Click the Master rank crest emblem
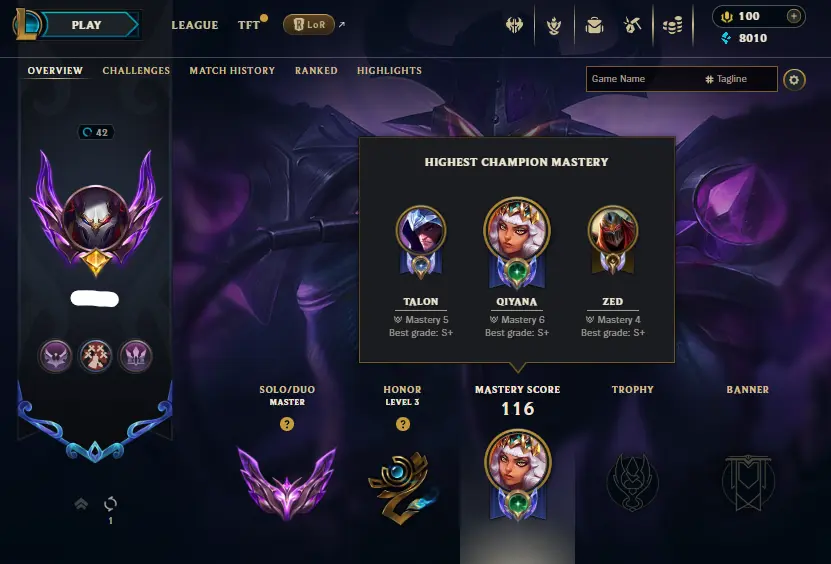The width and height of the screenshot is (831, 564). pyautogui.click(x=287, y=482)
